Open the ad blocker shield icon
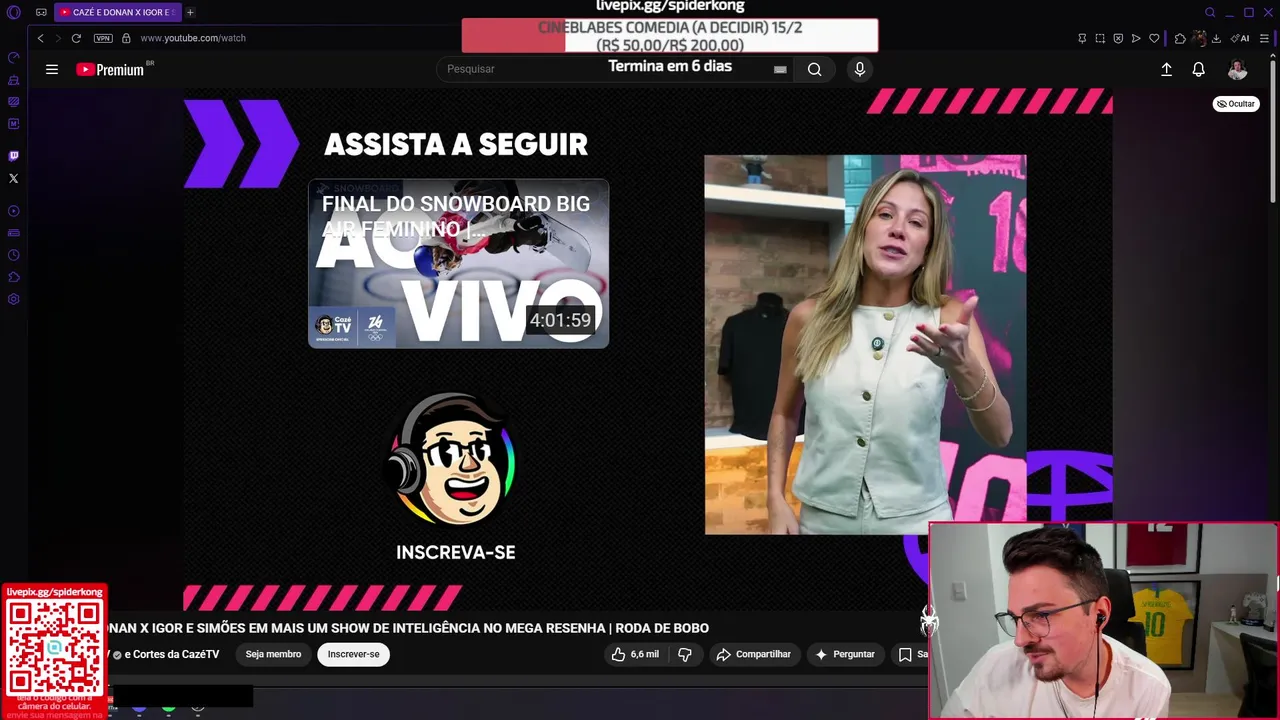This screenshot has height=720, width=1280. [x=1118, y=38]
